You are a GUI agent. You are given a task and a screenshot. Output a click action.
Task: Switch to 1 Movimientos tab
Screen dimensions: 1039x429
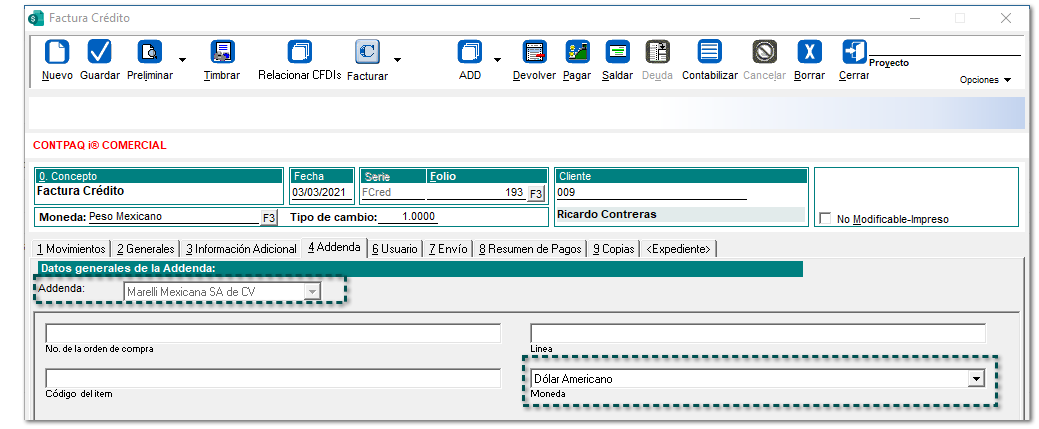click(71, 249)
